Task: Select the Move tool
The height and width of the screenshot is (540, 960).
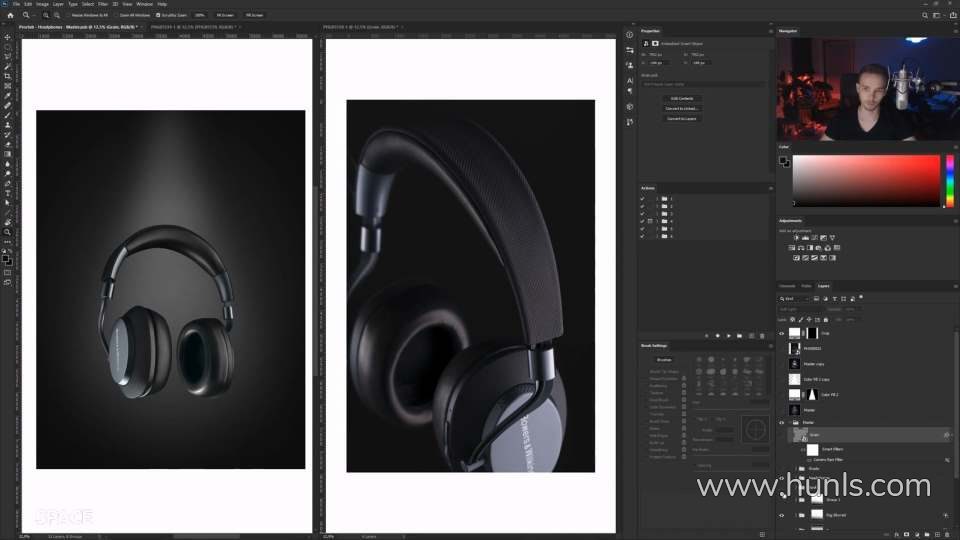Action: point(7,37)
